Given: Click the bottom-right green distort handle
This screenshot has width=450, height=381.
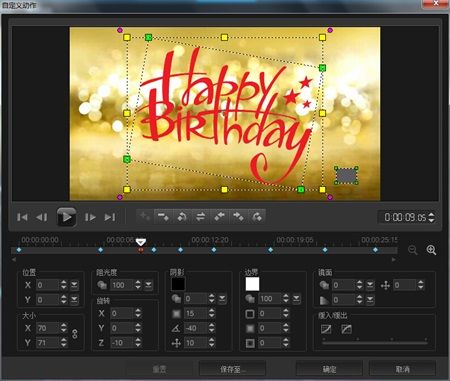Looking at the screenshot, I should coord(301,190).
